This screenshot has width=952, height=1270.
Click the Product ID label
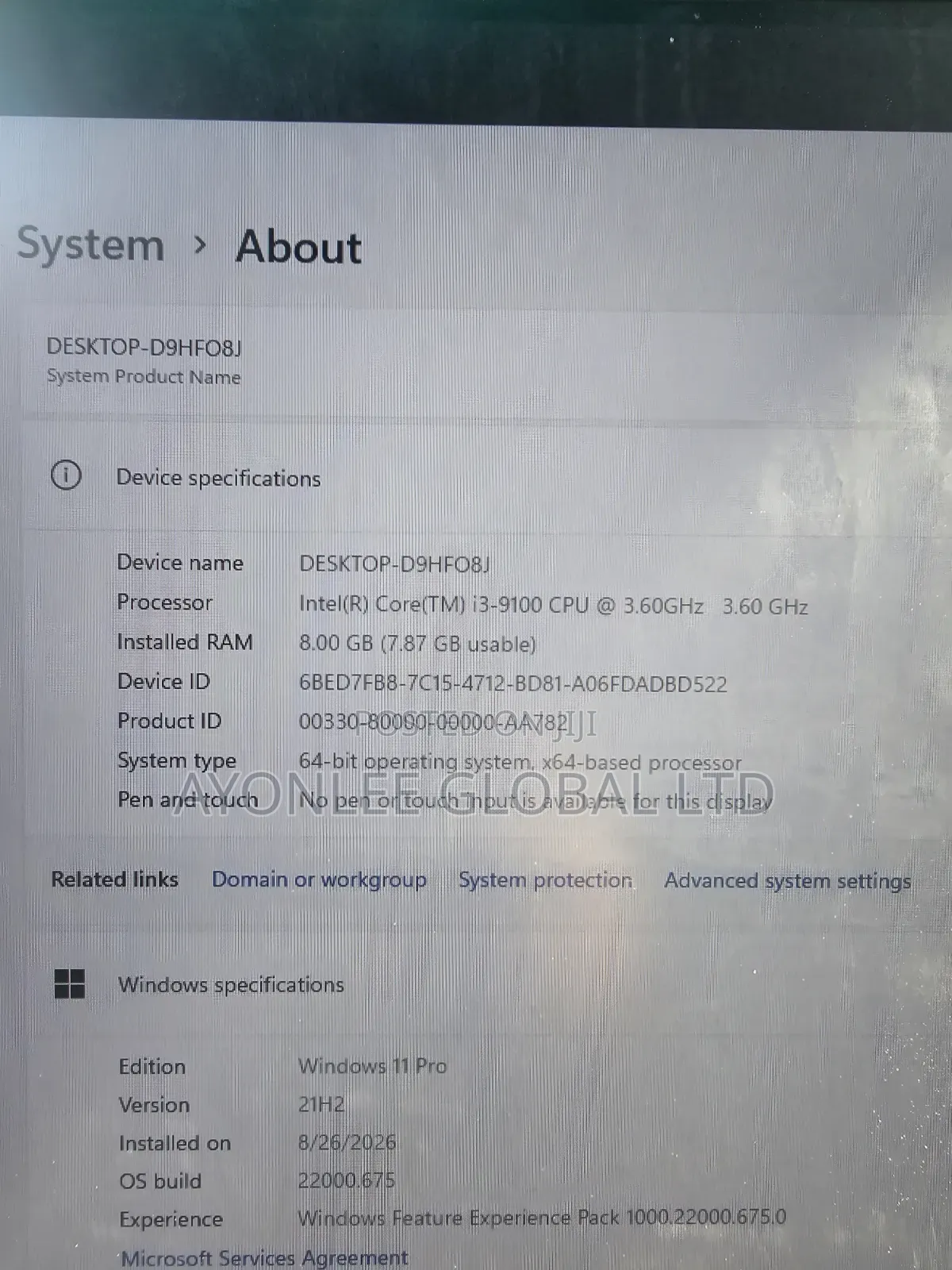click(169, 722)
